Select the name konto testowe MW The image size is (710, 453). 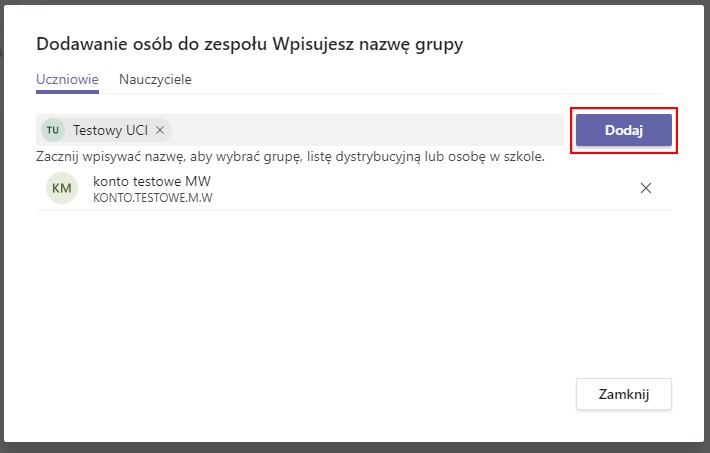(x=152, y=181)
